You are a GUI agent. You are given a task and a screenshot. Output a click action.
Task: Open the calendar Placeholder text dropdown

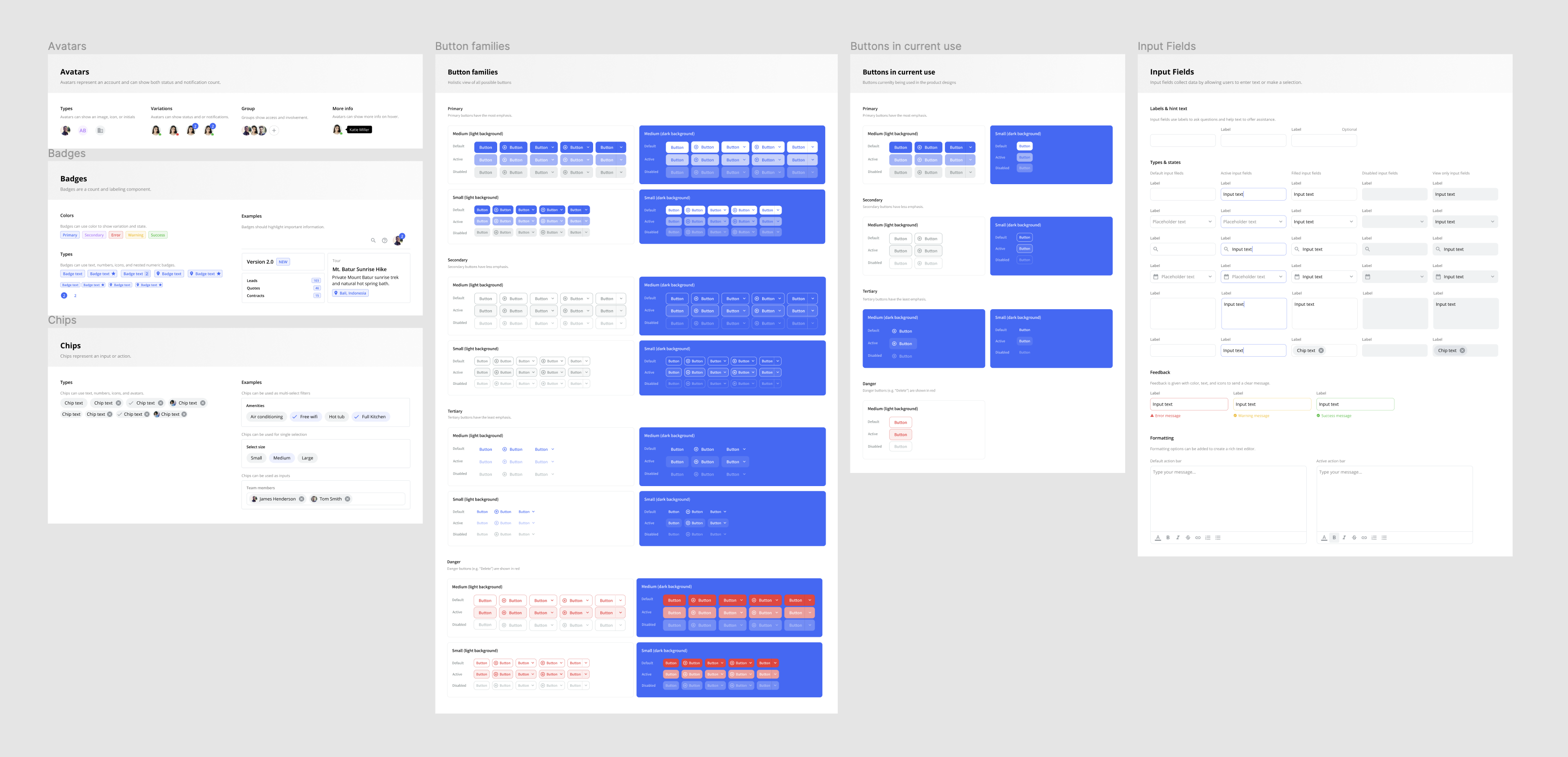point(1183,277)
